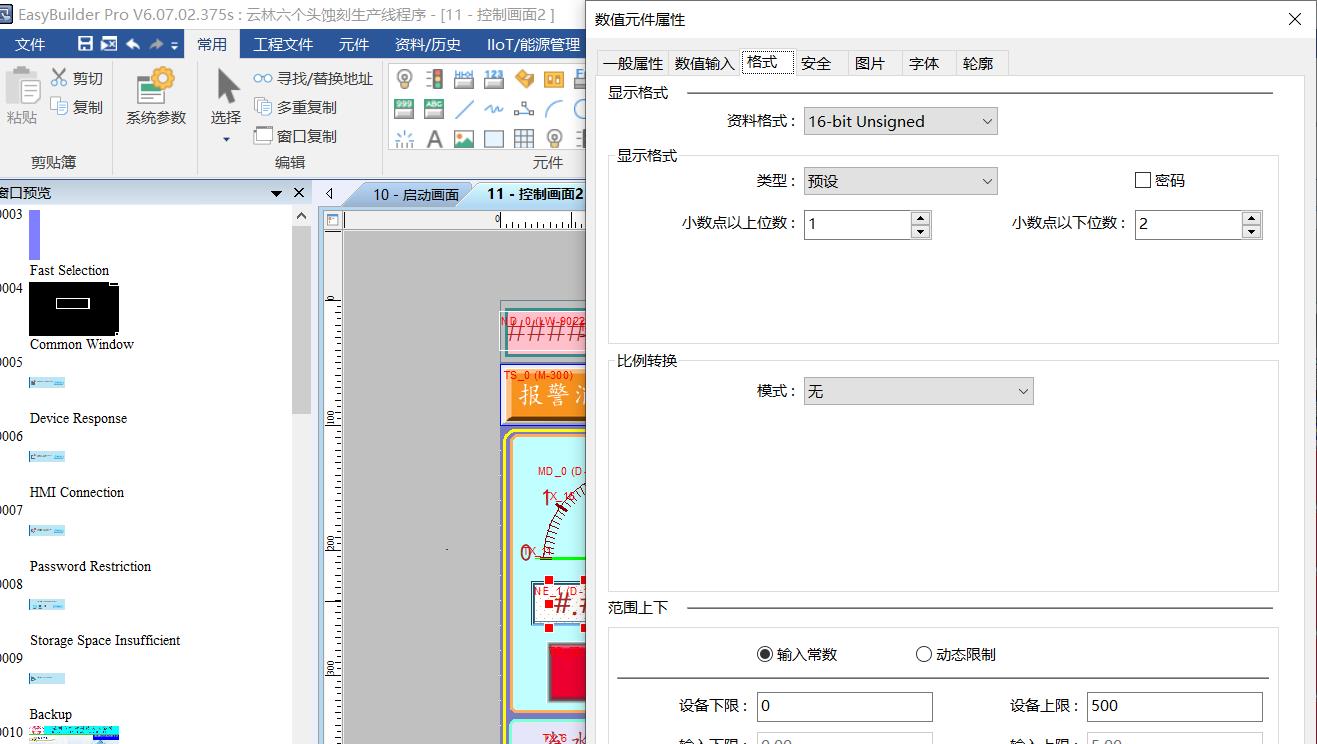Image resolution: width=1317 pixels, height=744 pixels.
Task: Select the 动态限制 radio button
Action: coord(924,654)
